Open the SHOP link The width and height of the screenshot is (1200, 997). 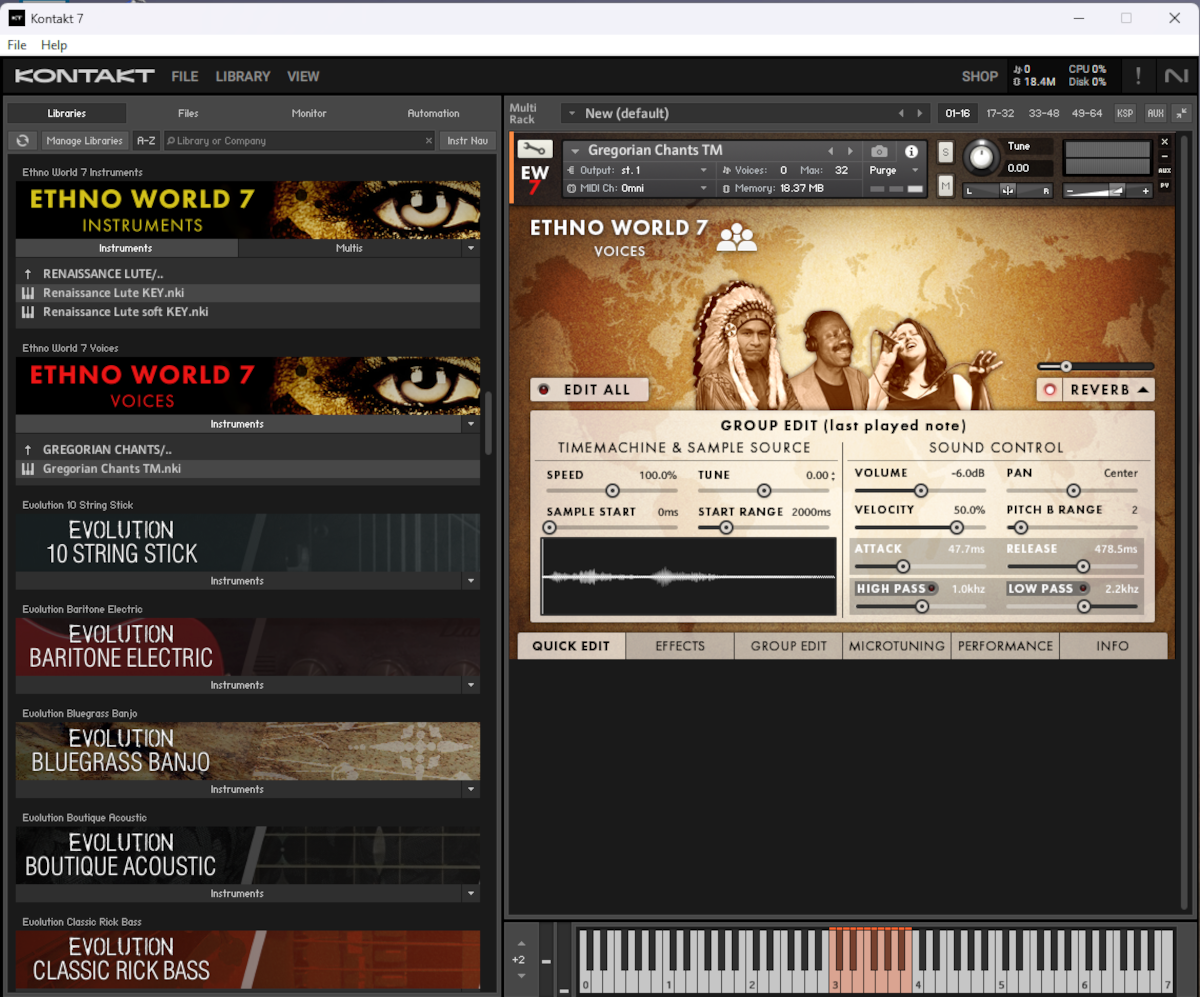[x=980, y=76]
